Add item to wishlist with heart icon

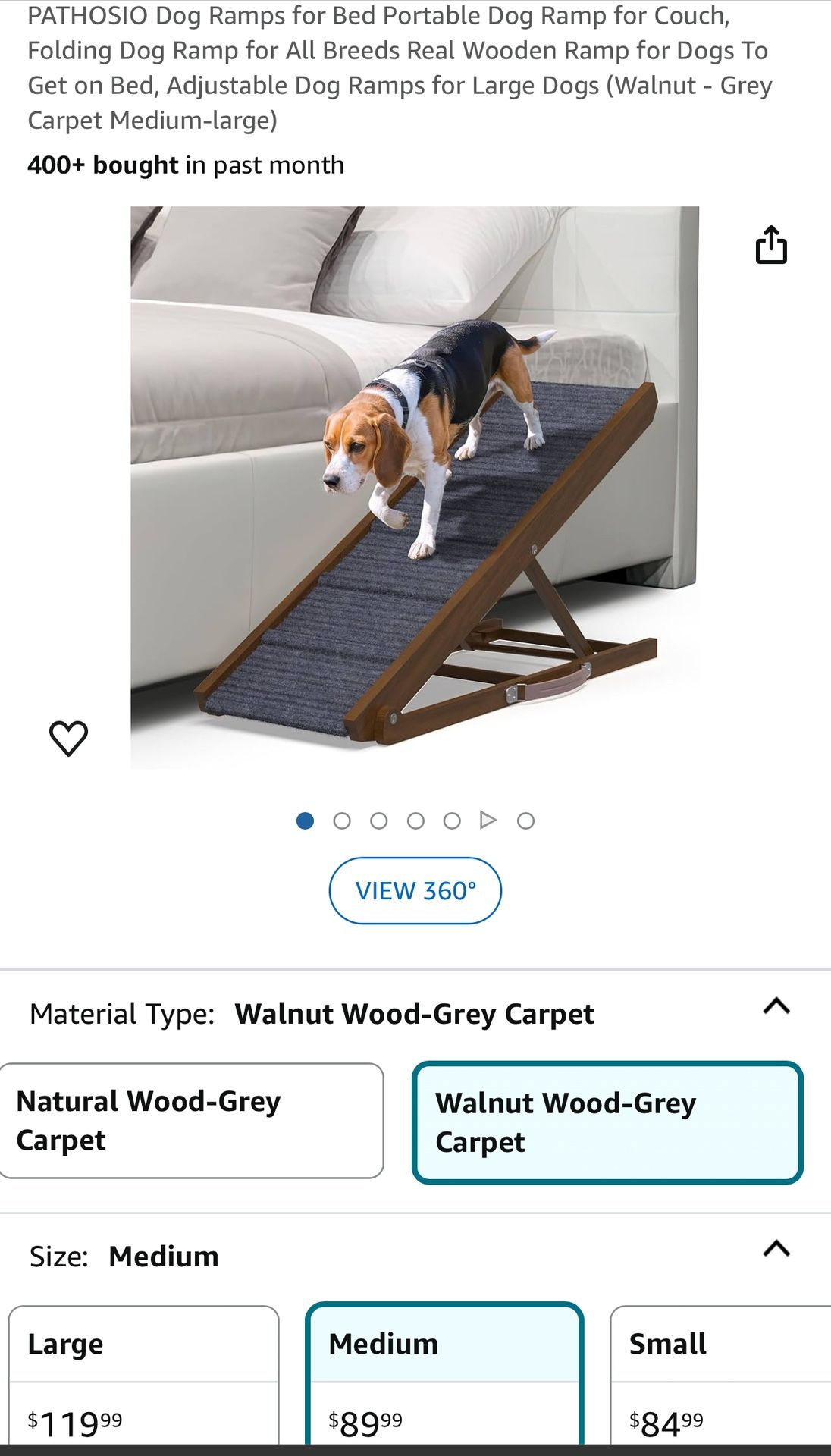pos(68,738)
